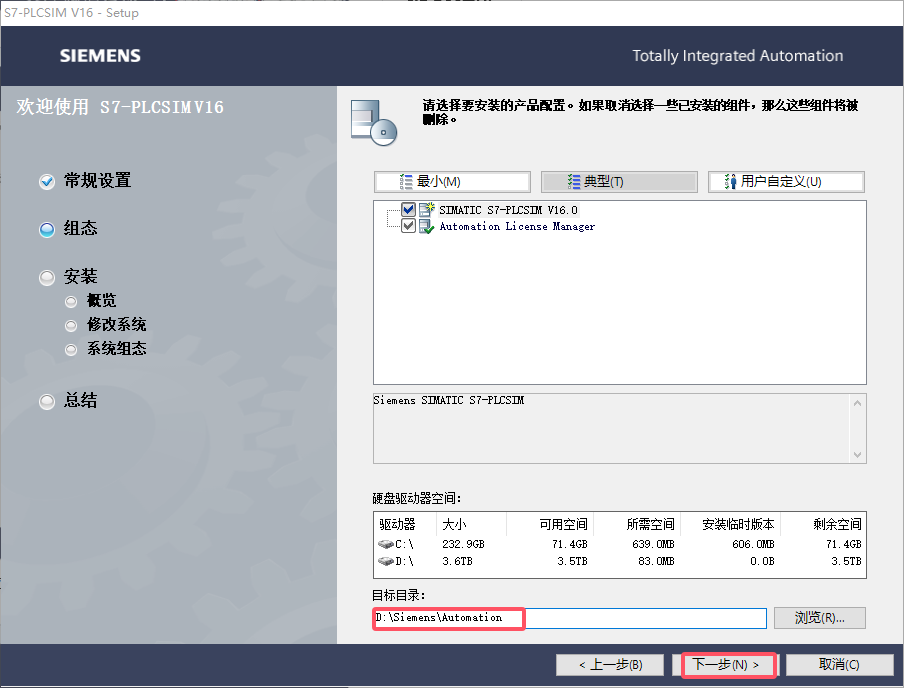Click the 83.0MB required space cell

656,561
